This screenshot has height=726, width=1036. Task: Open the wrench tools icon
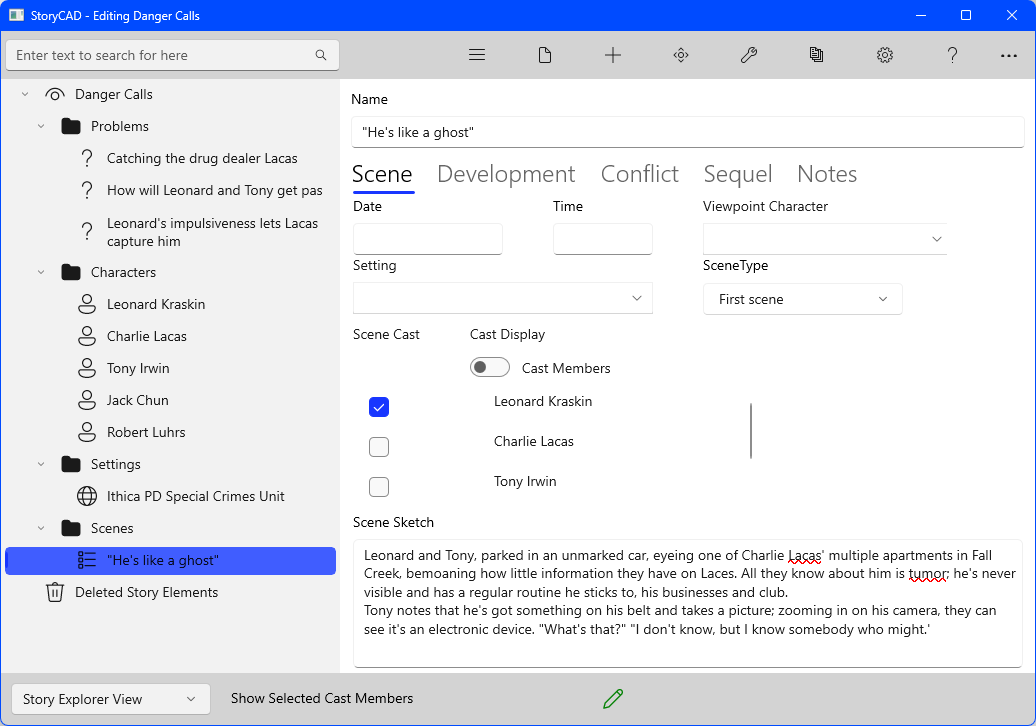[x=749, y=56]
